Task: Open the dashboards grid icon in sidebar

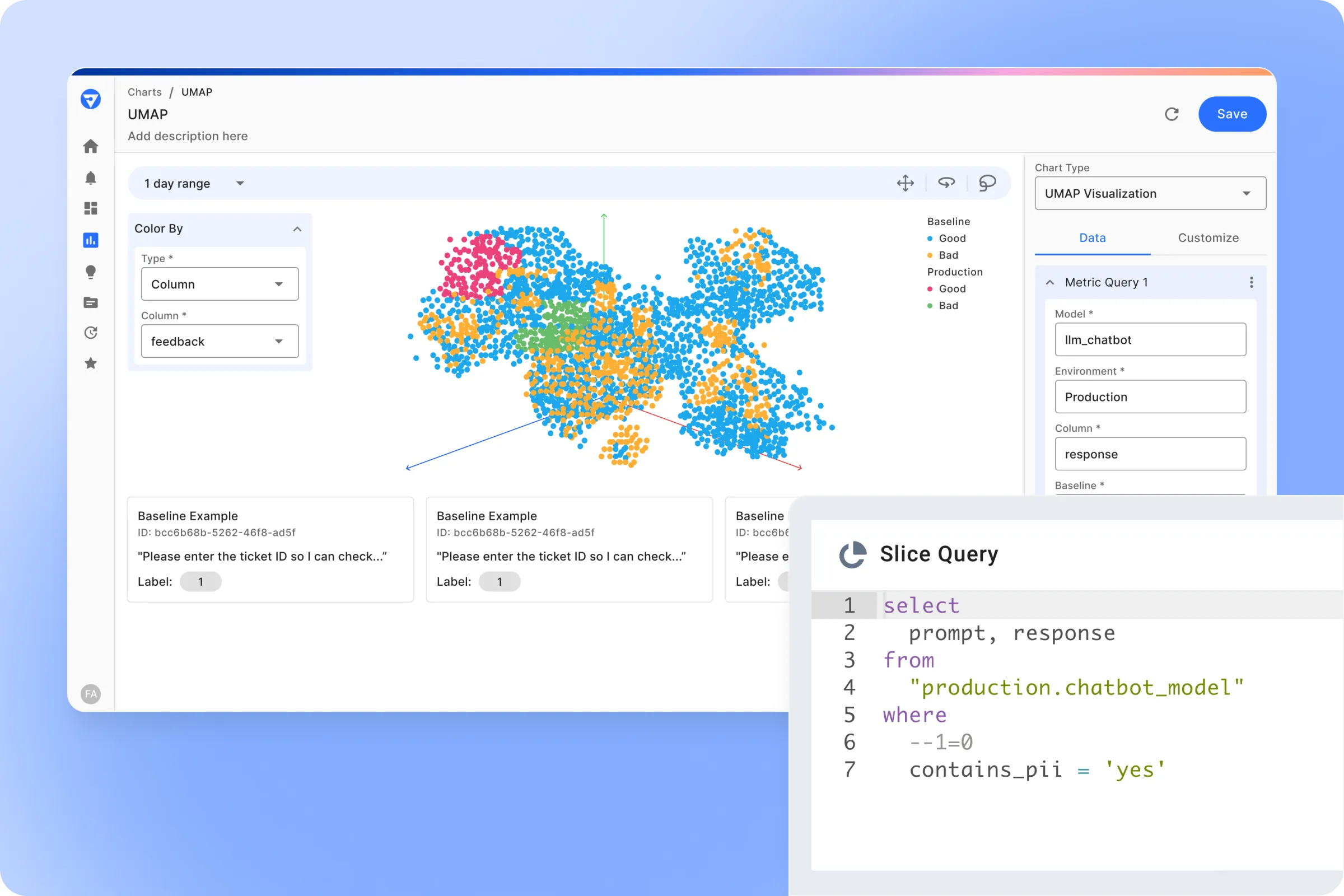Action: point(90,208)
